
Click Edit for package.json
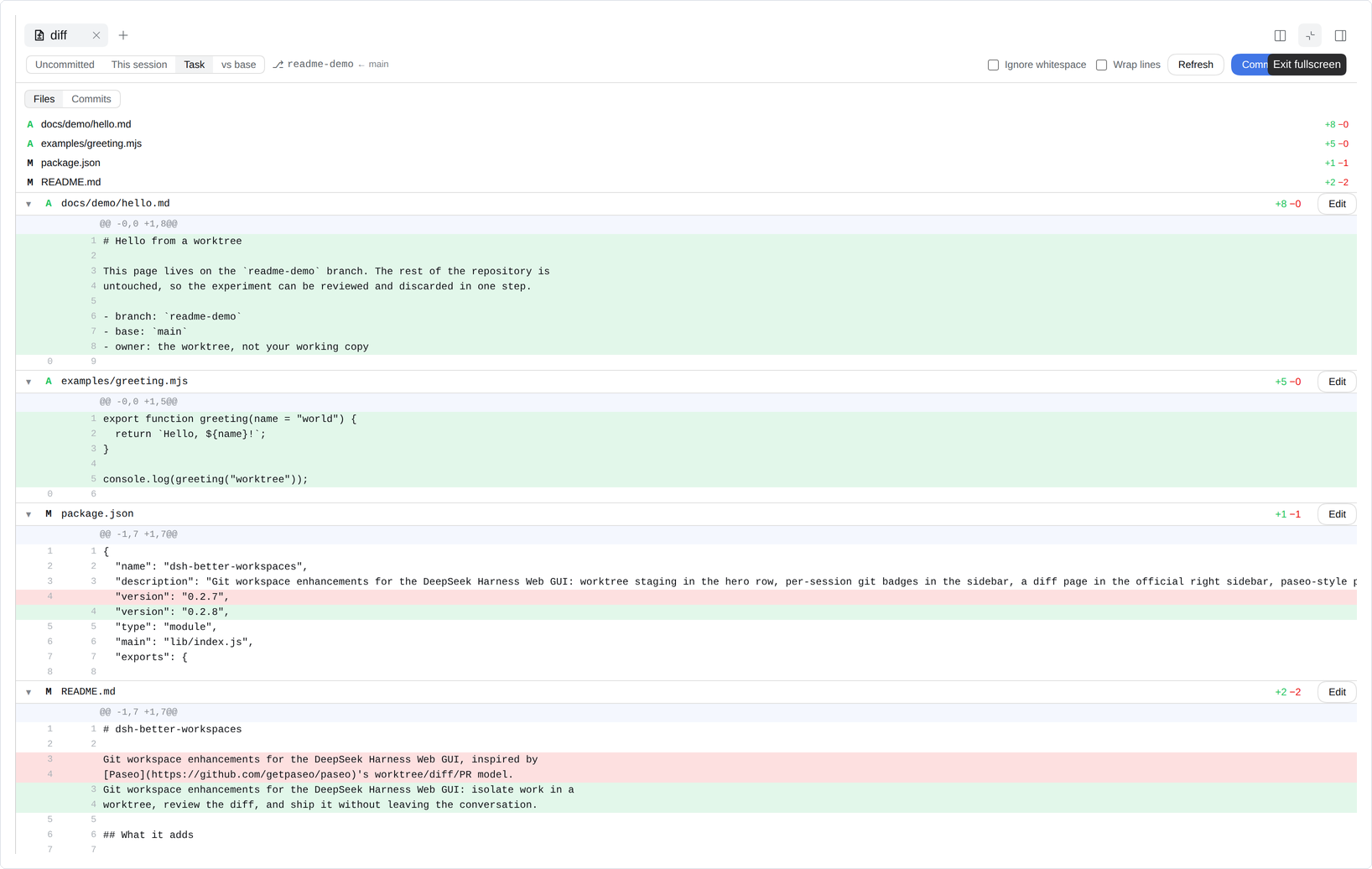pos(1337,514)
